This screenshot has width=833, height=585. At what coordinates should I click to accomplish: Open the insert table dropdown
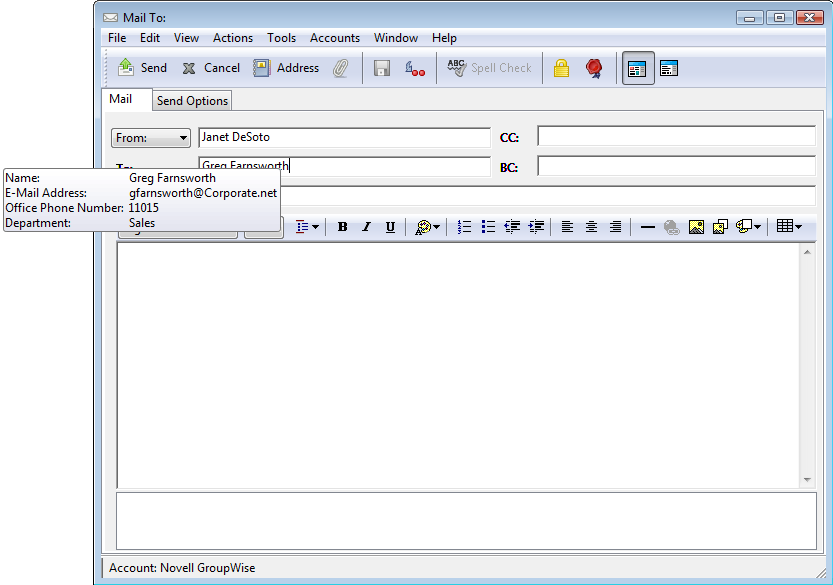(x=789, y=227)
